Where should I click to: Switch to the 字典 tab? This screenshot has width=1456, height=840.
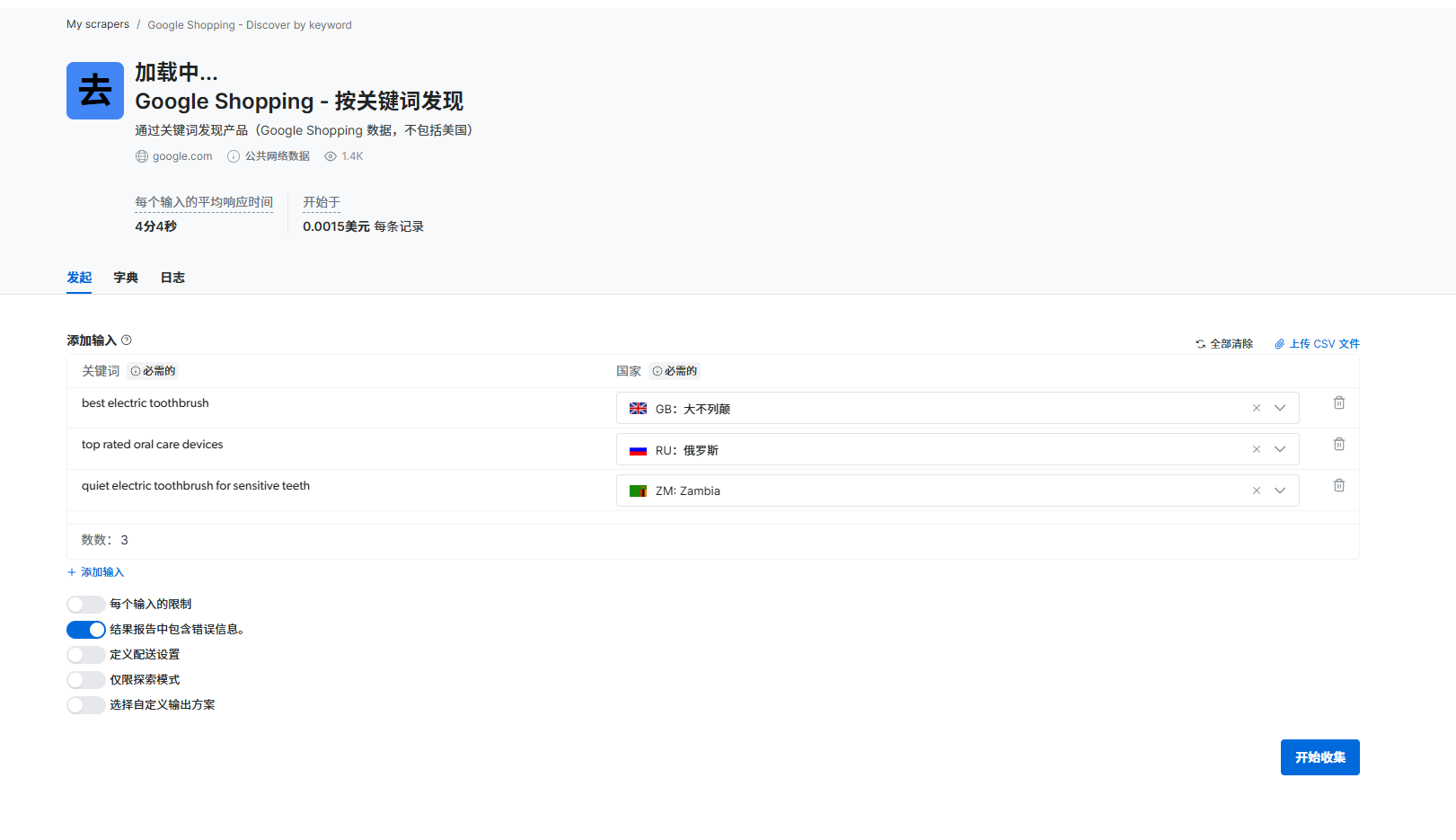coord(126,278)
